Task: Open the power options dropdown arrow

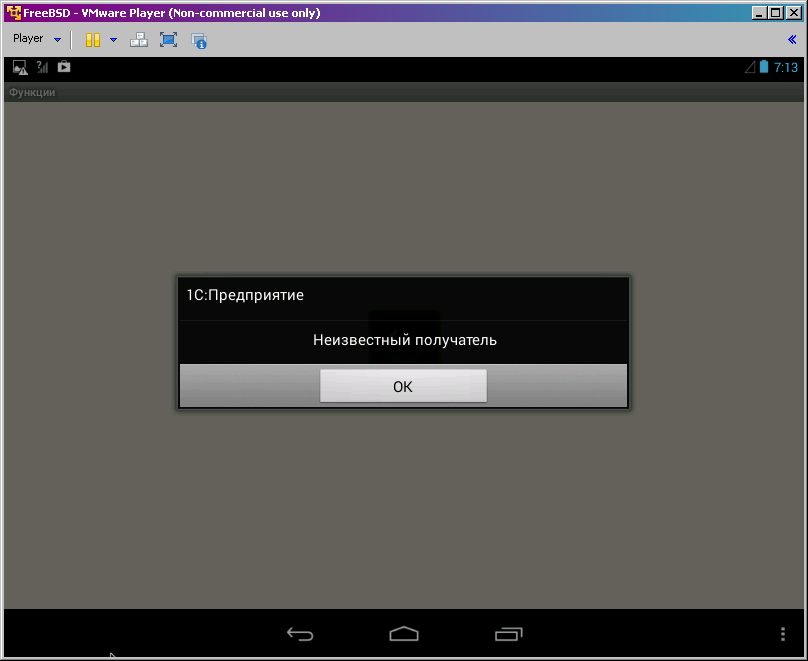Action: 113,40
